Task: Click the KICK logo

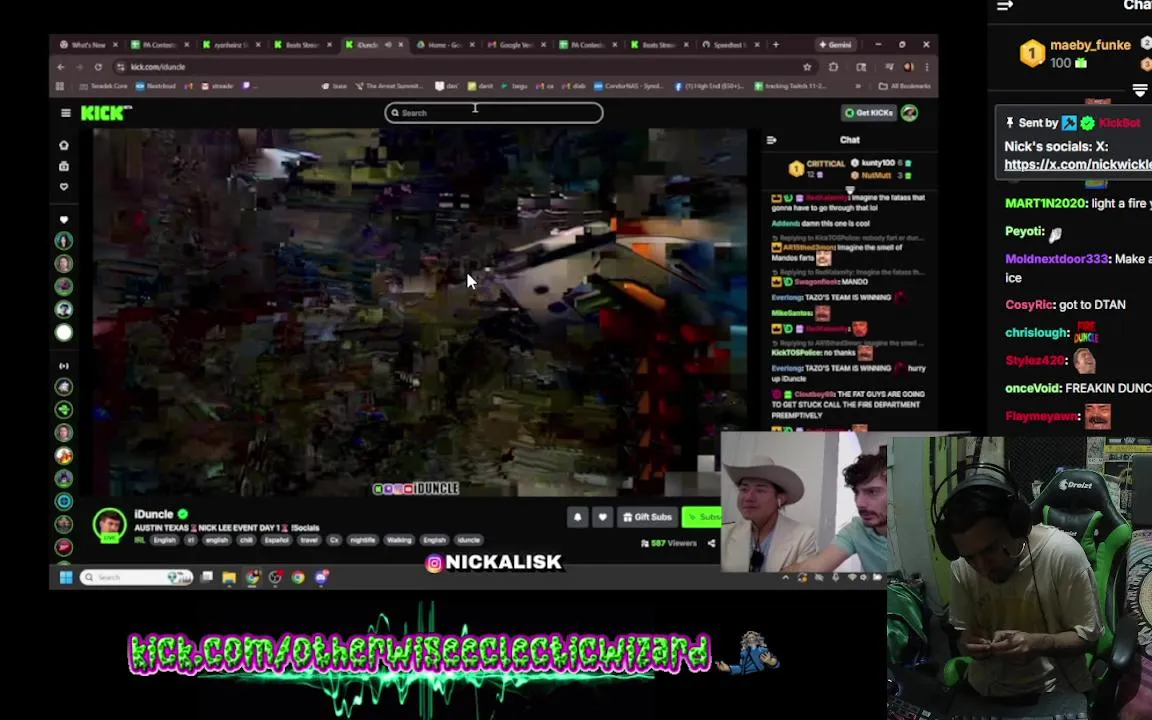Action: click(107, 113)
